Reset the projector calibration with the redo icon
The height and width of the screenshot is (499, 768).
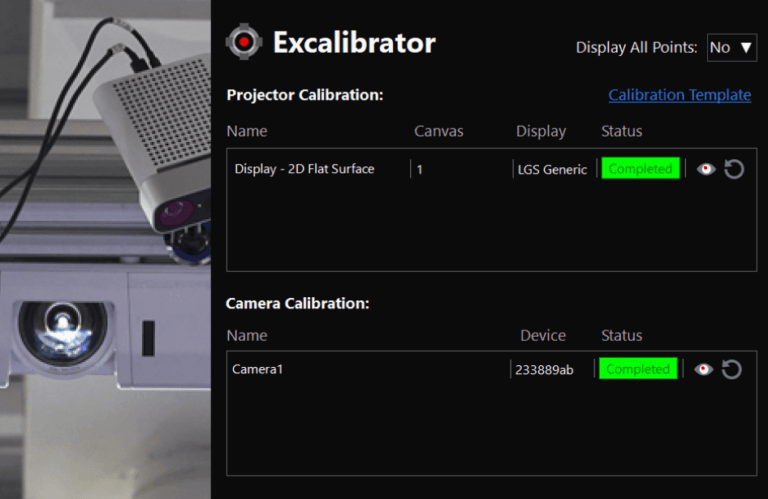pos(734,169)
